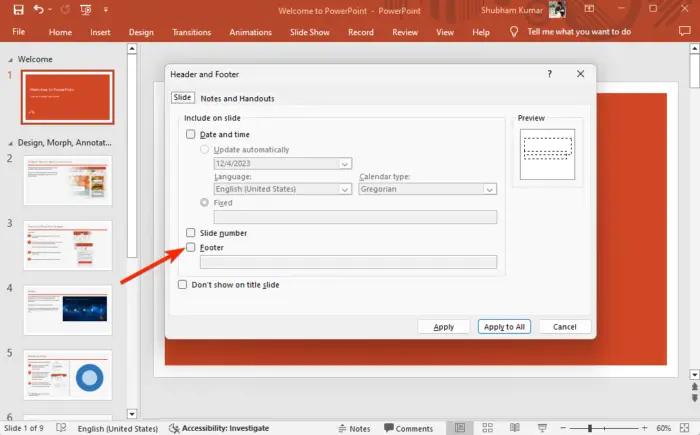The image size is (700, 435).
Task: Open the date format dropdown
Action: pos(345,164)
